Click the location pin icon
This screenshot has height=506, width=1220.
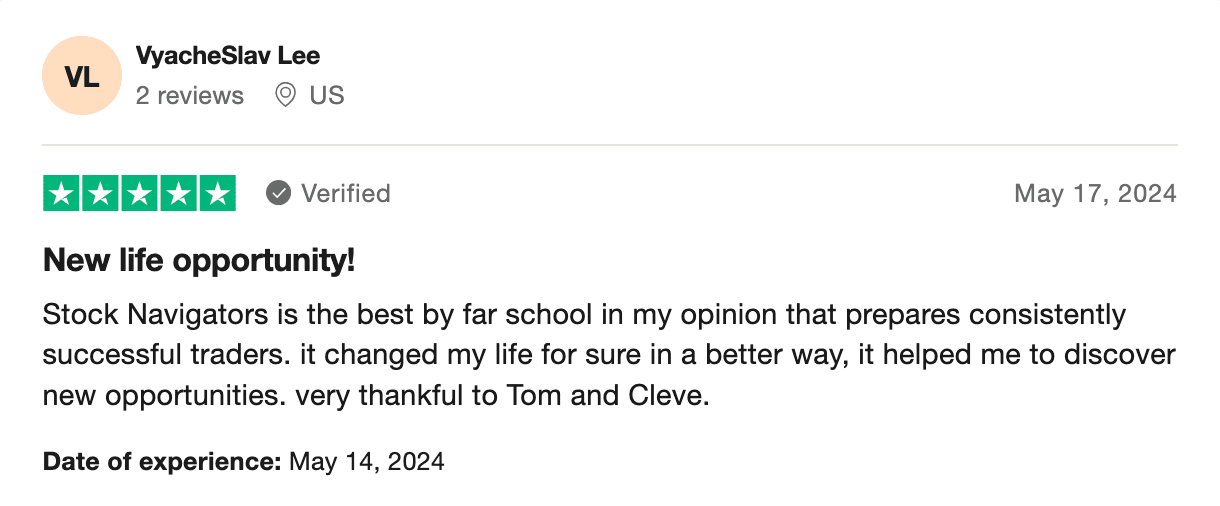click(286, 95)
